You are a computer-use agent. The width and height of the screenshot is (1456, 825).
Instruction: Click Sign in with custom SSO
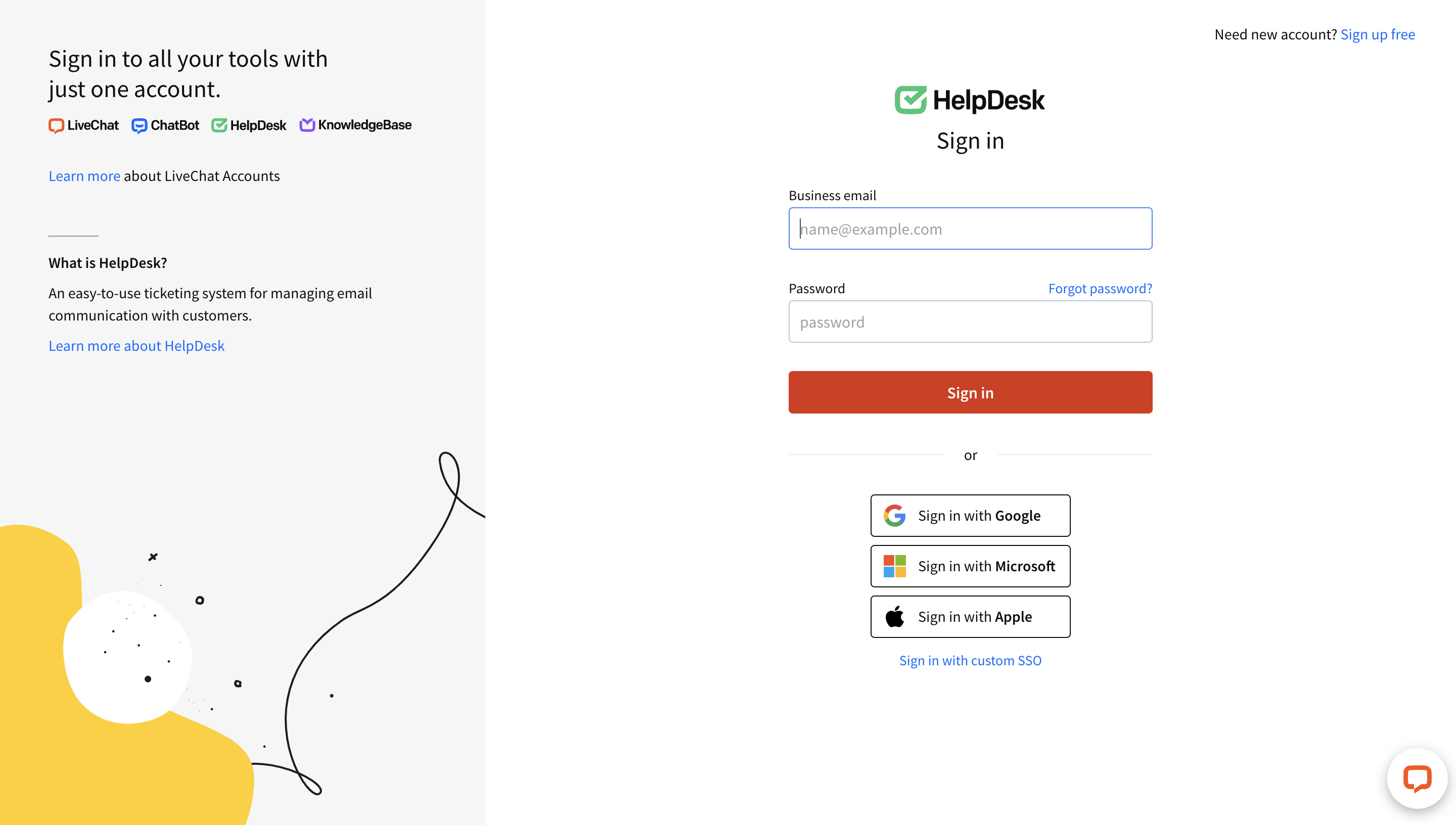[971, 659]
